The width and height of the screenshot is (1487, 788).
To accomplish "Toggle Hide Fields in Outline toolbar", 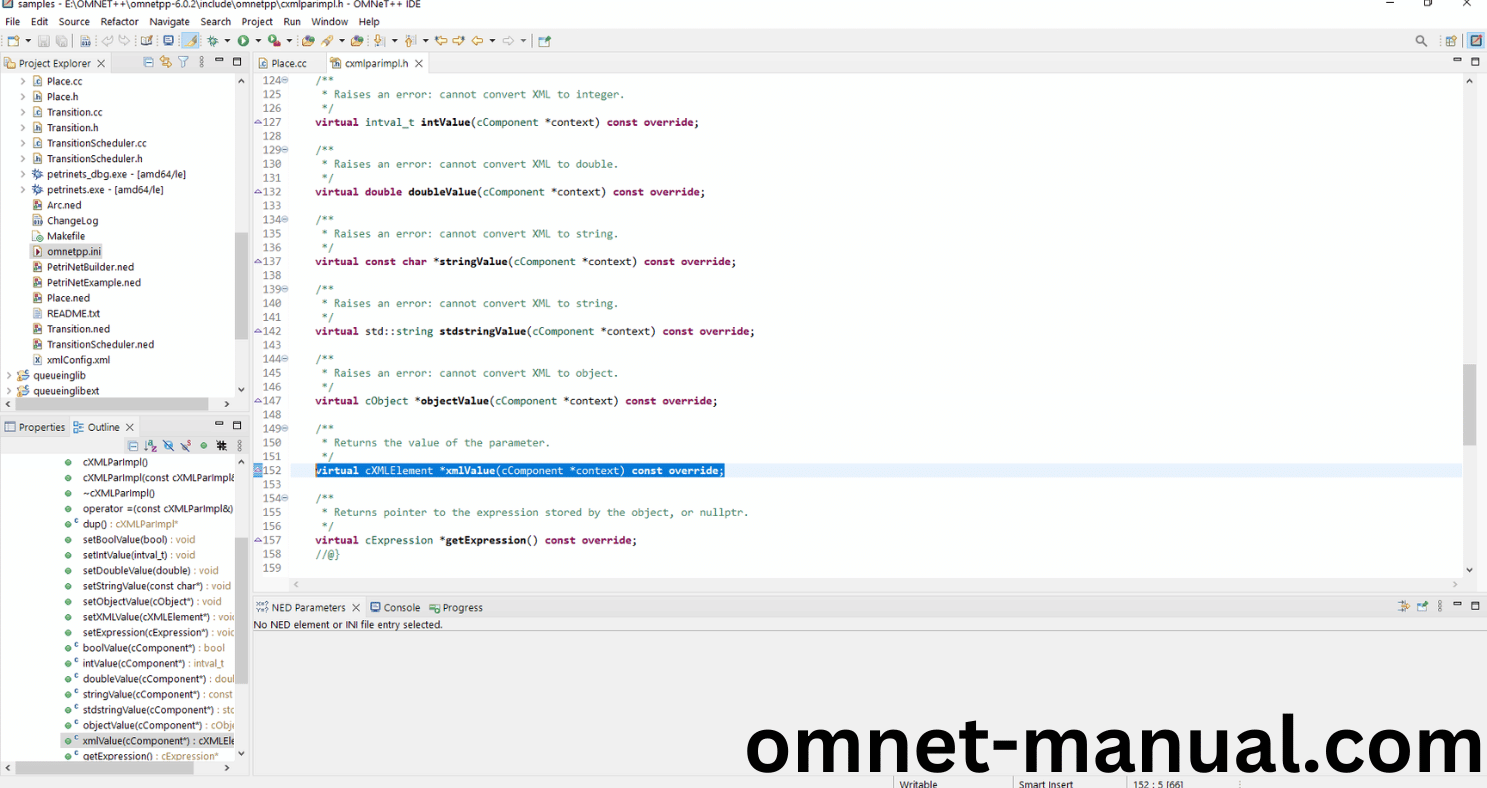I will 168,446.
